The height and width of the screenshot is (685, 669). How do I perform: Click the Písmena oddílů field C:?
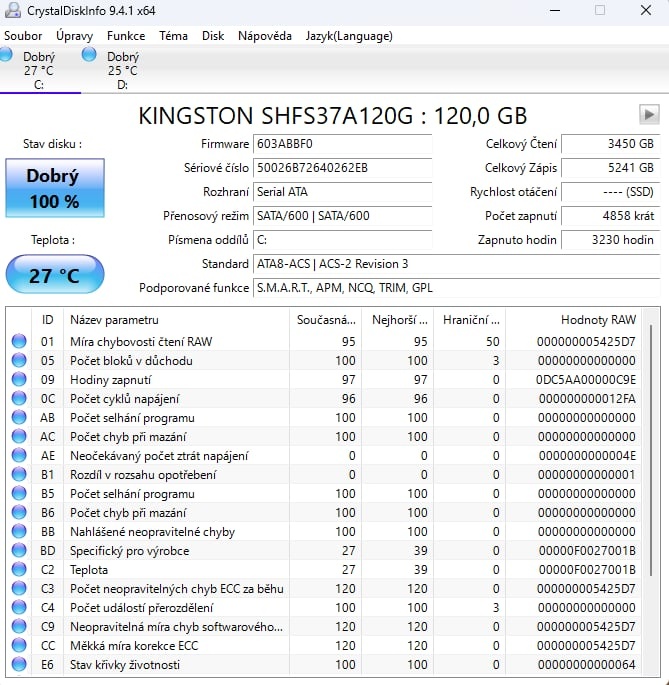coord(343,240)
